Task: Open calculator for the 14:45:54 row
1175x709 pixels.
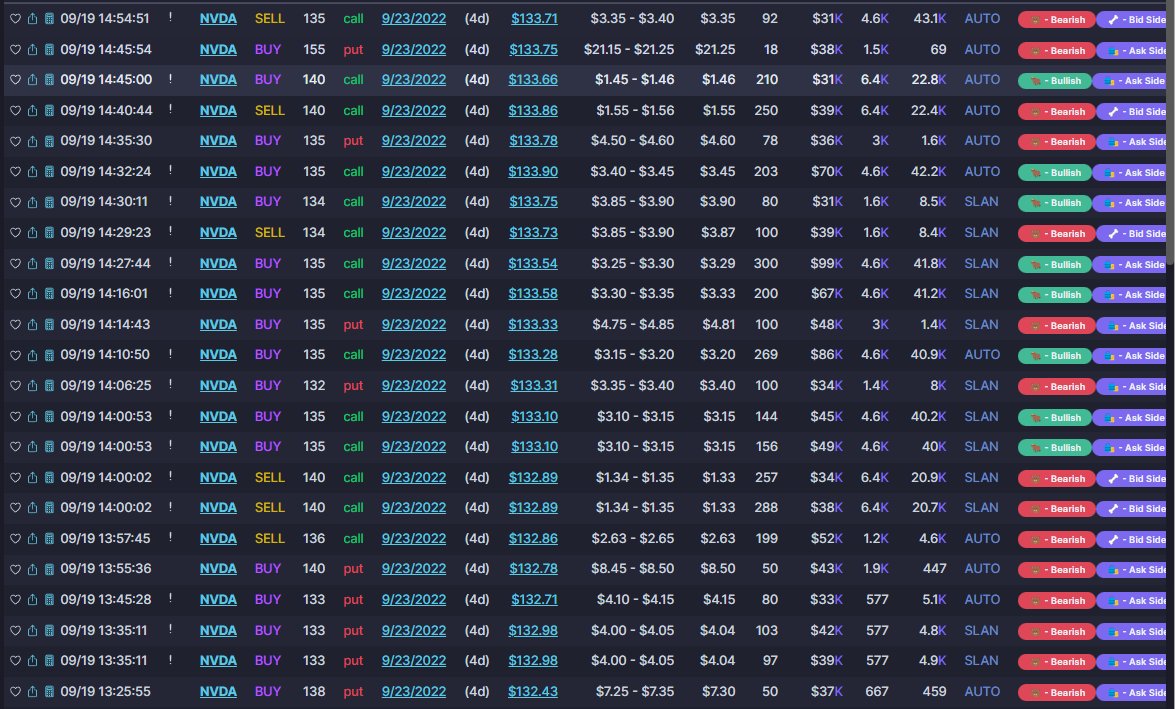Action: (49, 49)
